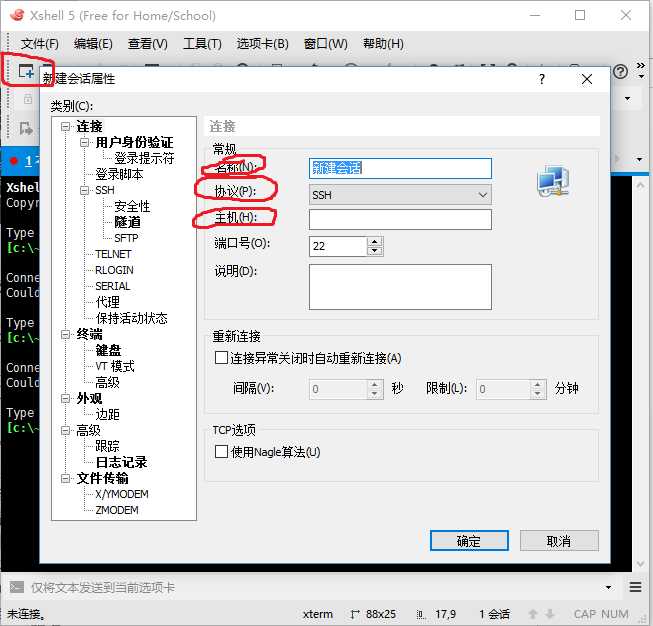Collapse the 高级 tree node
Screen dimensions: 653x626
pos(65,430)
